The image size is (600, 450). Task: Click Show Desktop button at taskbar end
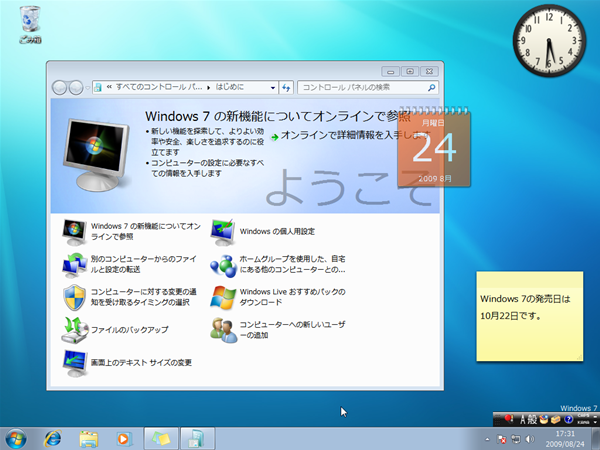click(x=596, y=439)
